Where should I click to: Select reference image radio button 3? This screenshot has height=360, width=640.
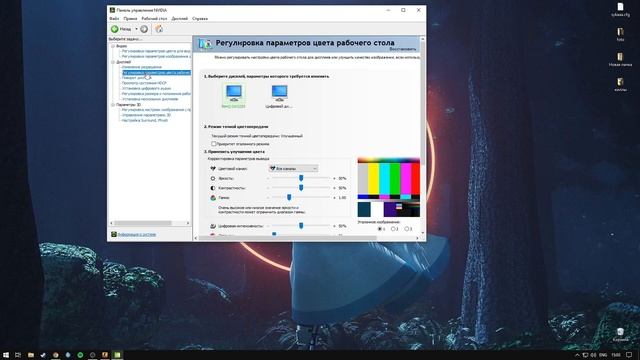click(407, 229)
